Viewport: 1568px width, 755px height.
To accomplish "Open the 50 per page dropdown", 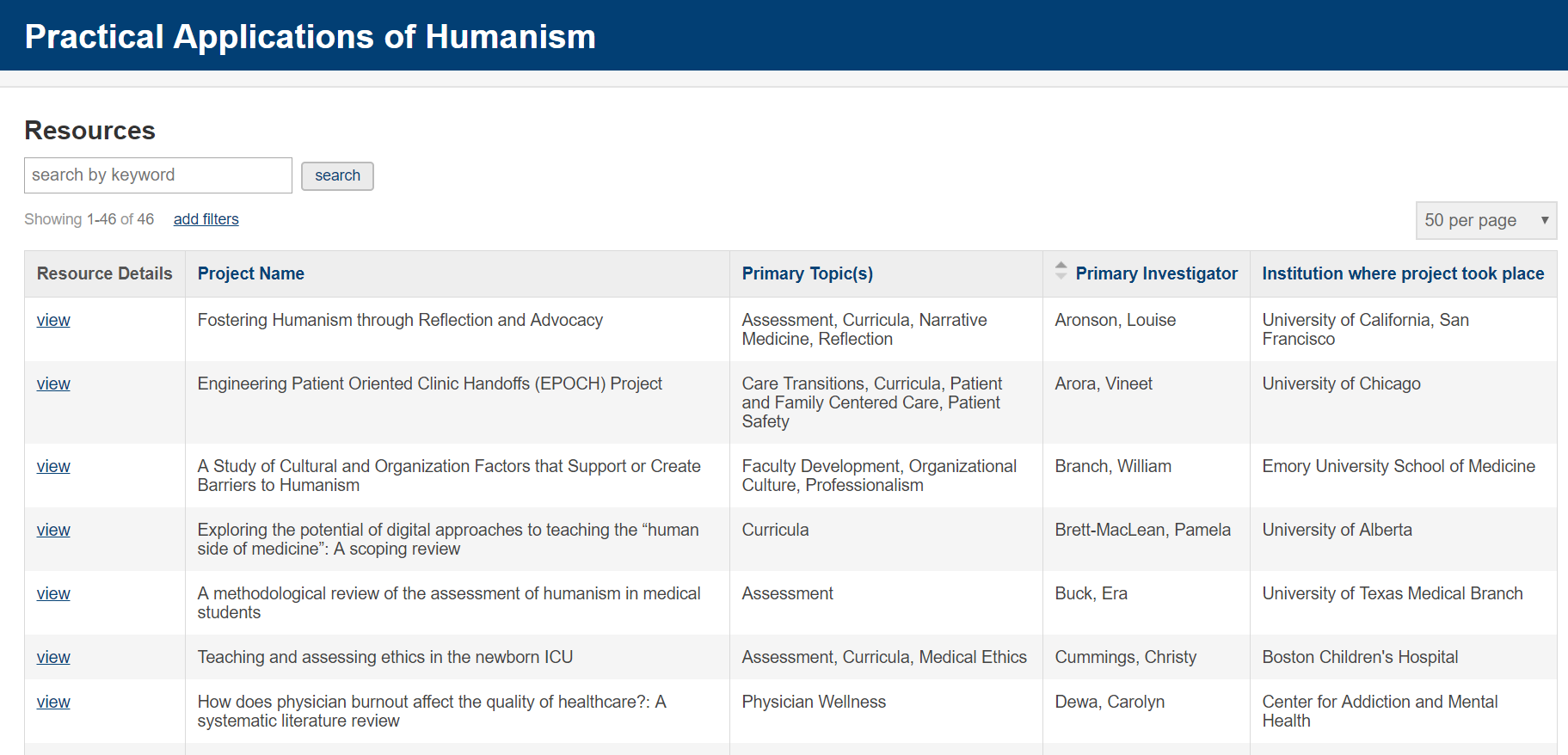I will click(1485, 220).
